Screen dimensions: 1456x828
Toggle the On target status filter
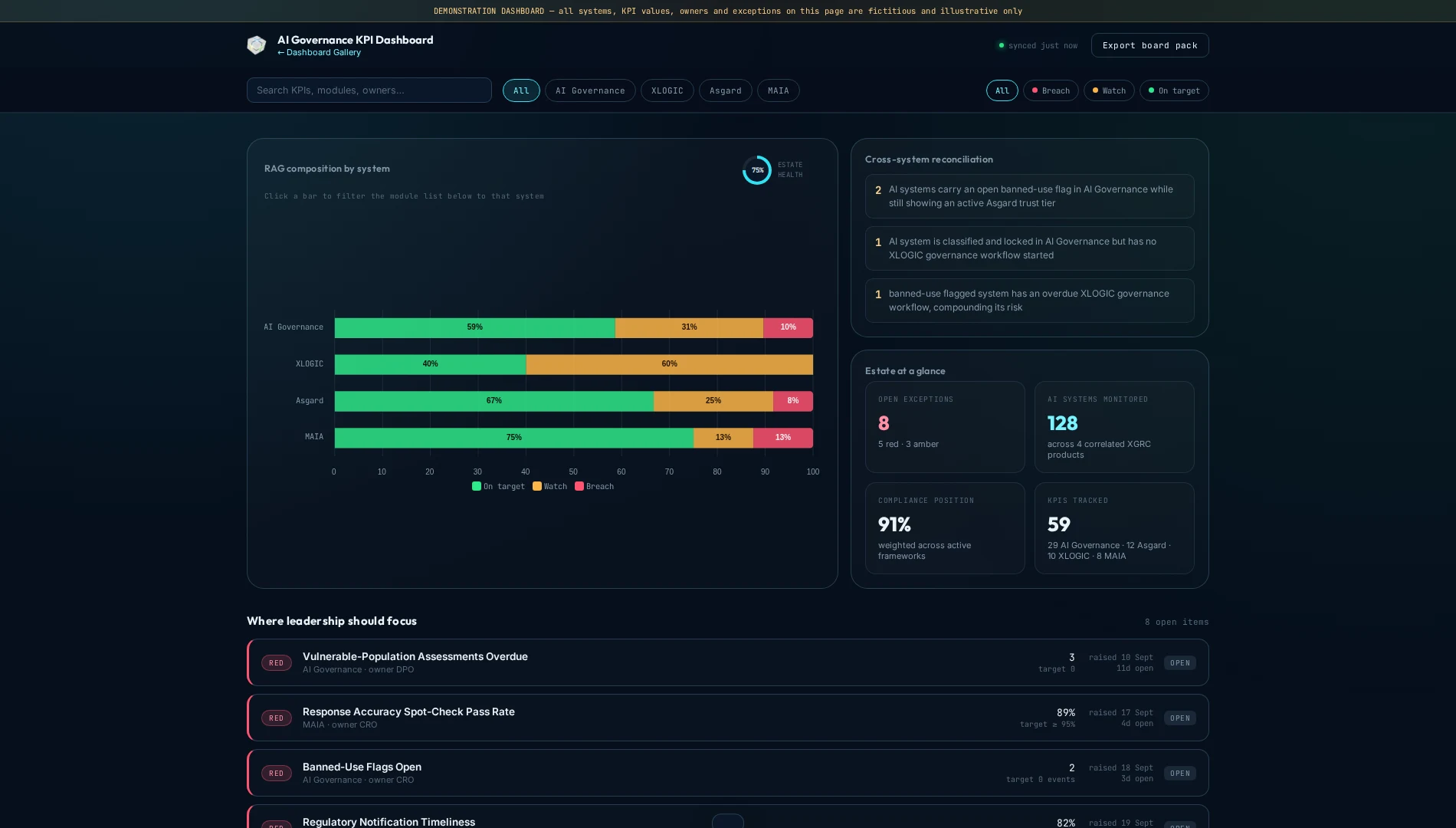1174,90
